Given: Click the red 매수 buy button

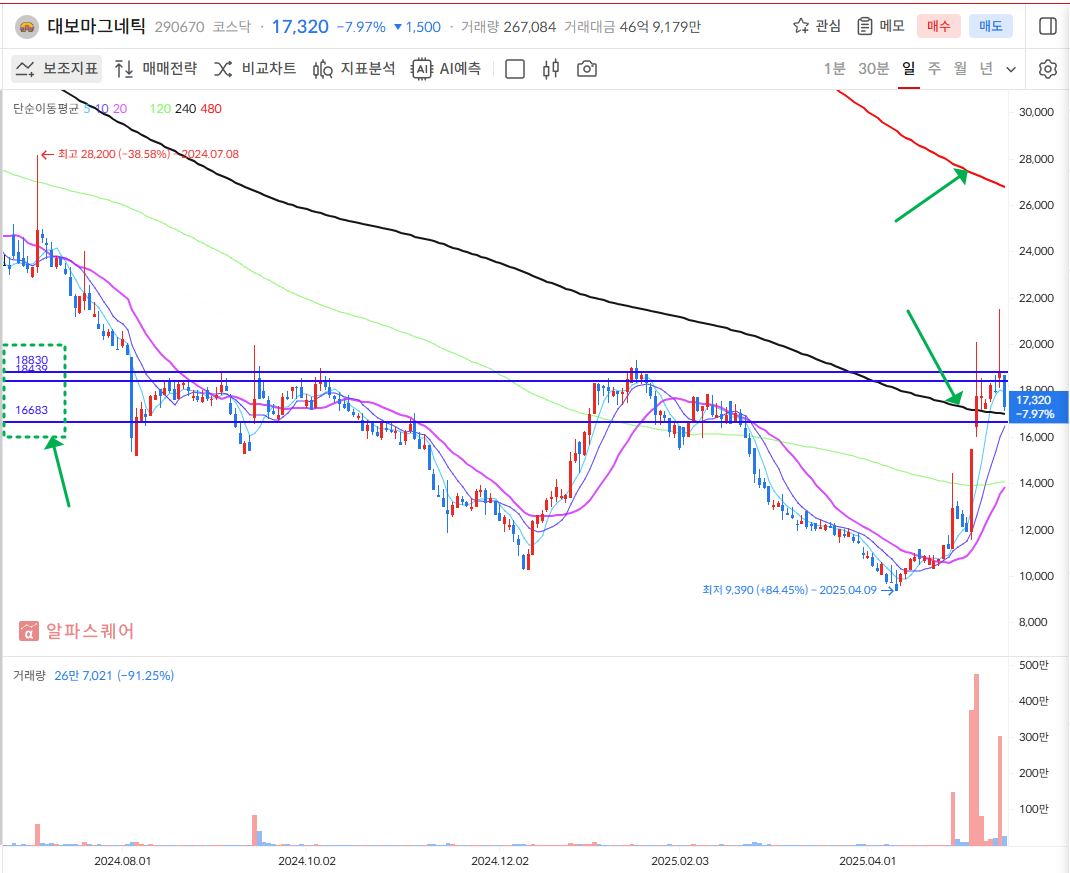Looking at the screenshot, I should tap(938, 26).
